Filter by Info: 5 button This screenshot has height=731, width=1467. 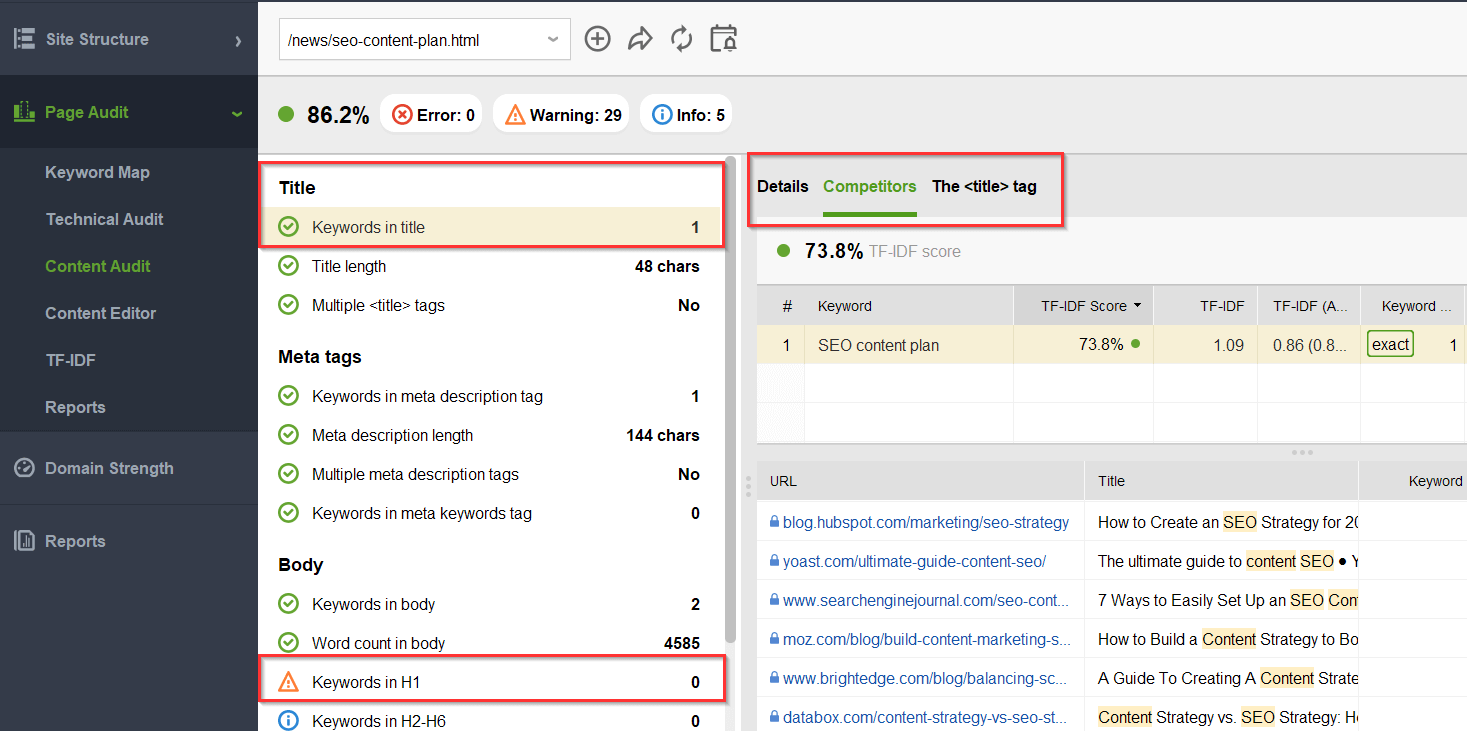687,115
